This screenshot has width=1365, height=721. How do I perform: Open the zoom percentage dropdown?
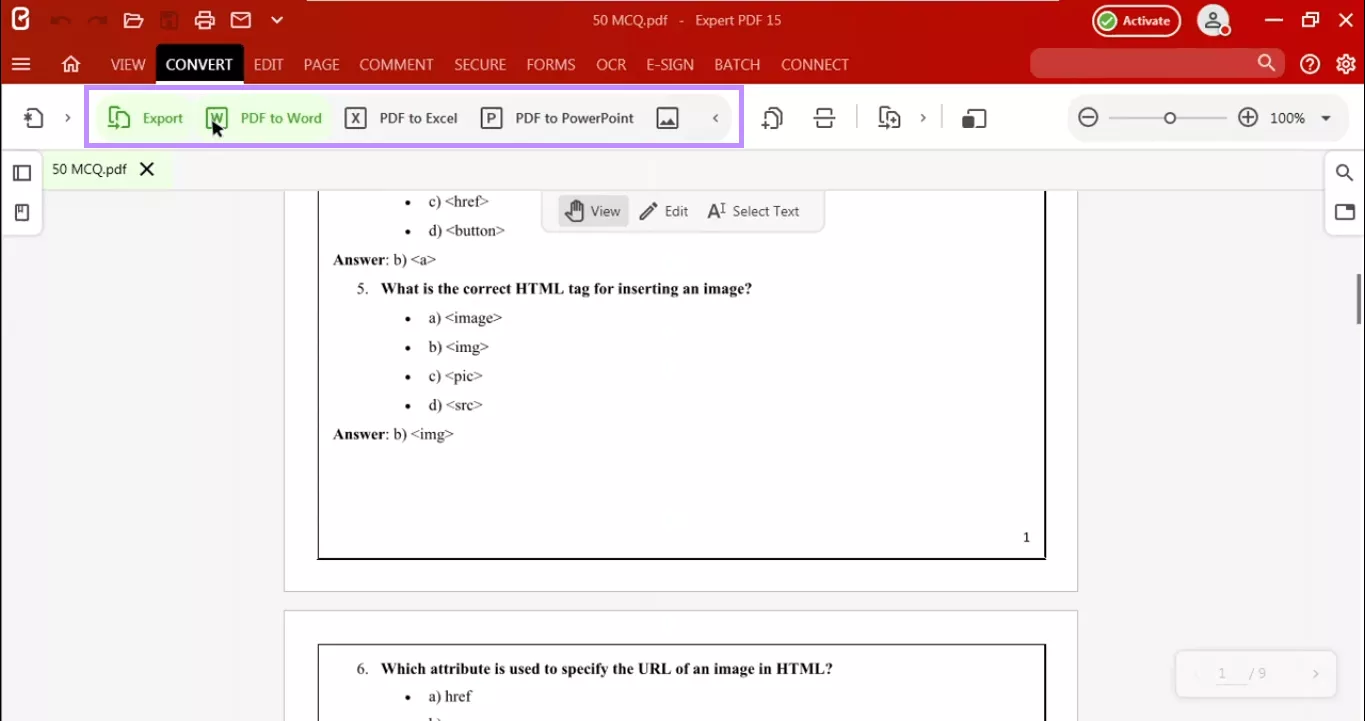click(1327, 118)
